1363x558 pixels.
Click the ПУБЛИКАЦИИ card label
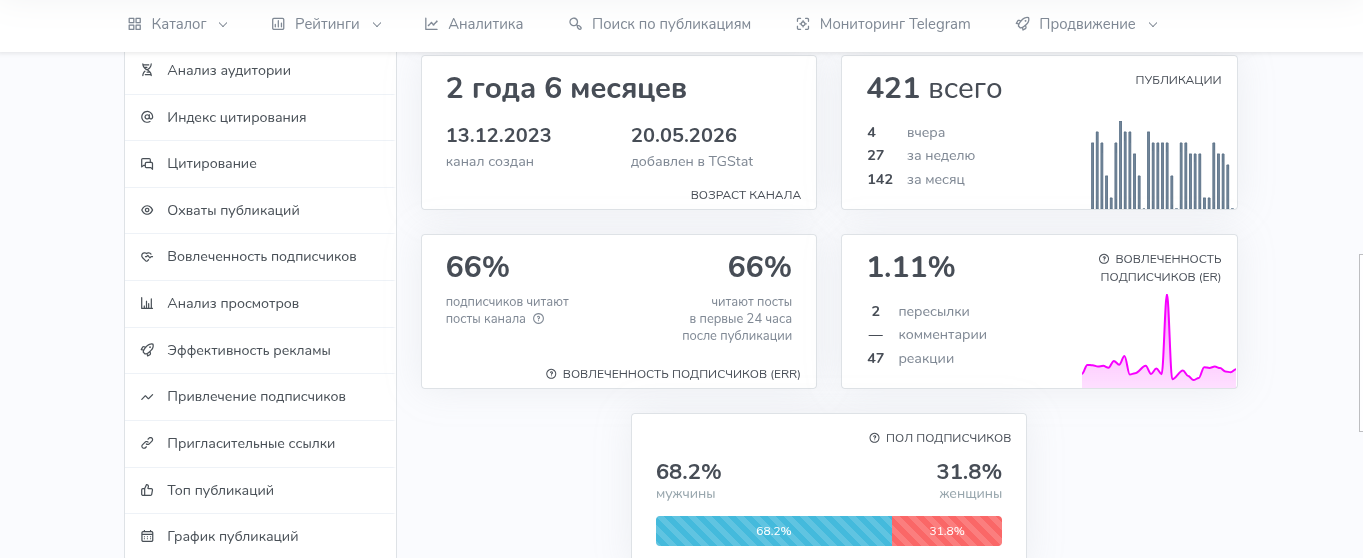[x=1178, y=80]
